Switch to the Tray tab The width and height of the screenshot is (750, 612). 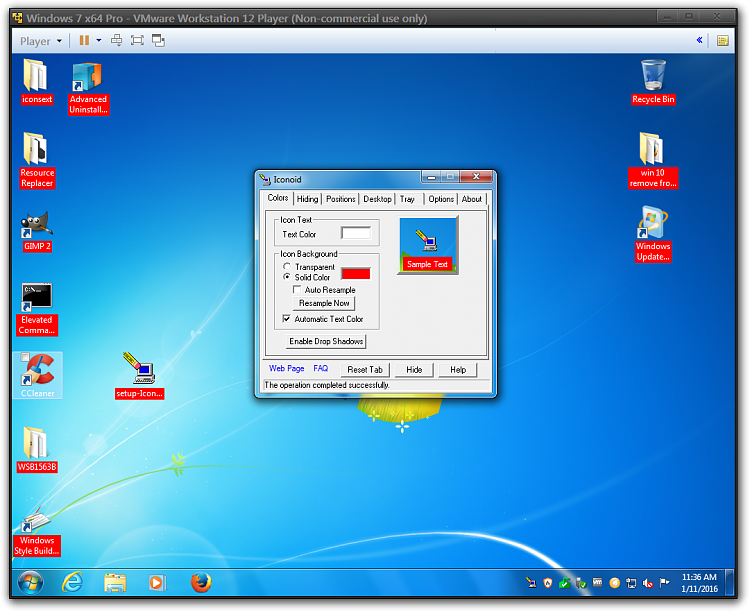coord(407,199)
